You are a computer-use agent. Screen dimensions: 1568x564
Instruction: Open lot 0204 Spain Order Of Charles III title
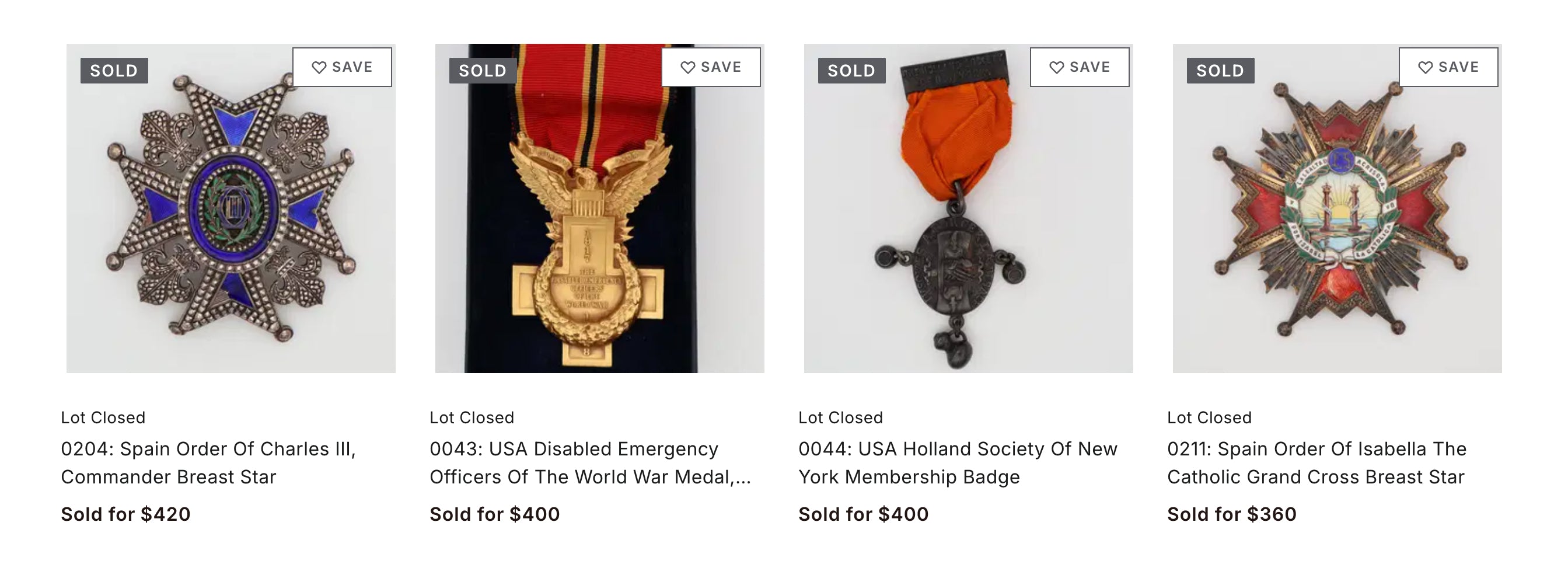point(208,463)
